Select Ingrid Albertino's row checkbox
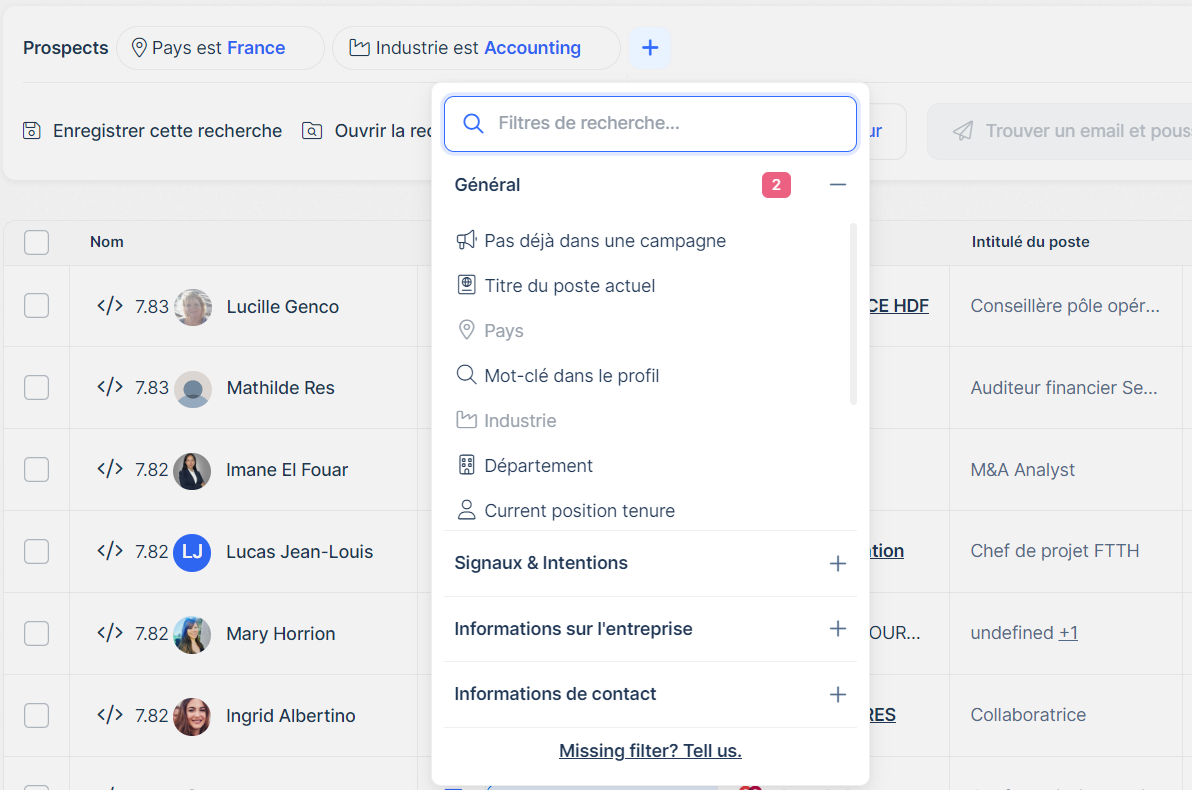This screenshot has width=1192, height=790. pos(36,715)
